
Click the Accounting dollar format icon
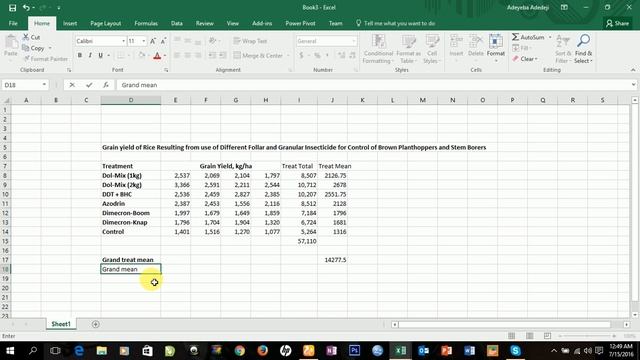[302, 55]
